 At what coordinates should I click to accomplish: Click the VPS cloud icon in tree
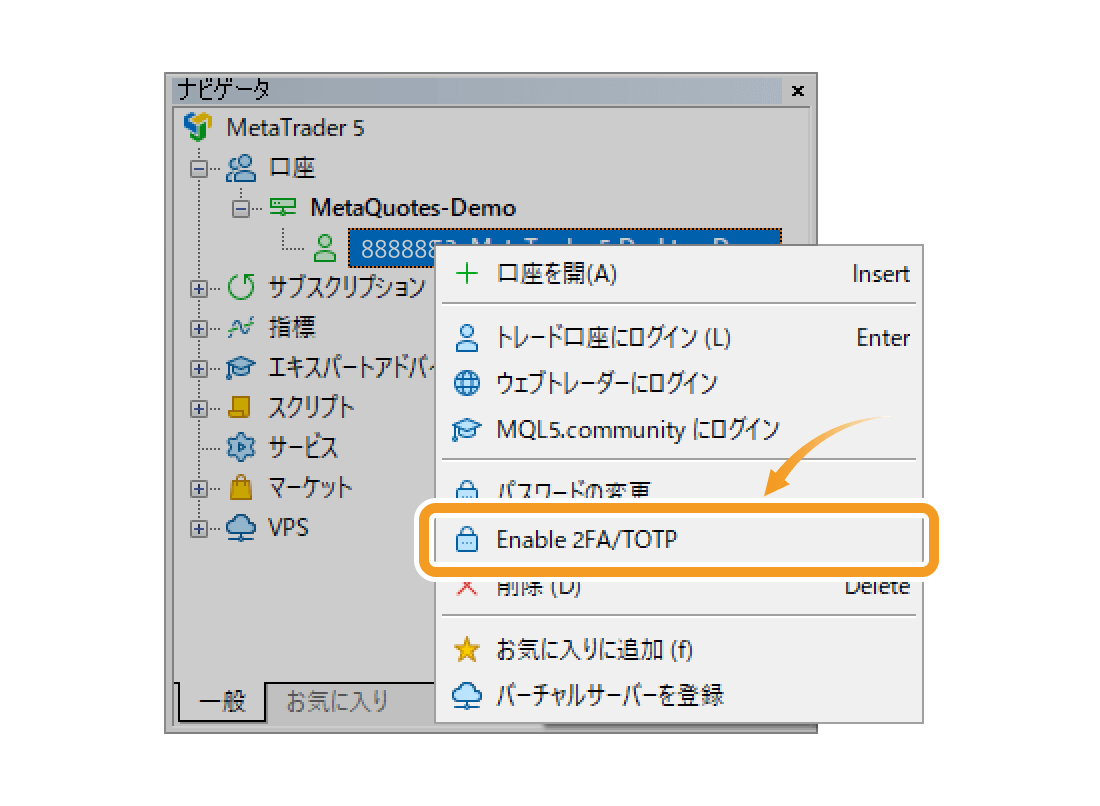[x=241, y=528]
